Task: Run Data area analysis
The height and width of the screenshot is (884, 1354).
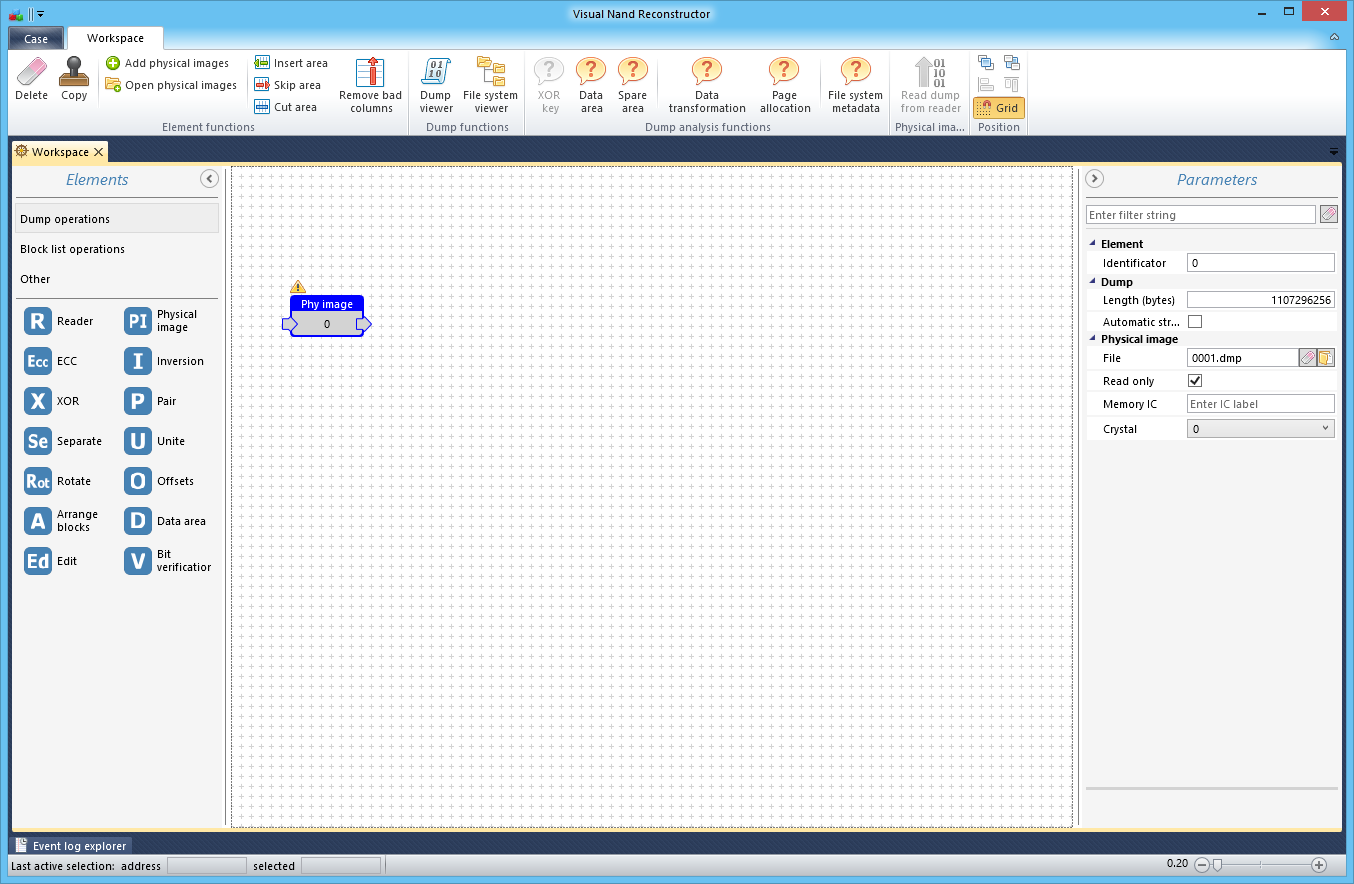Action: point(591,85)
